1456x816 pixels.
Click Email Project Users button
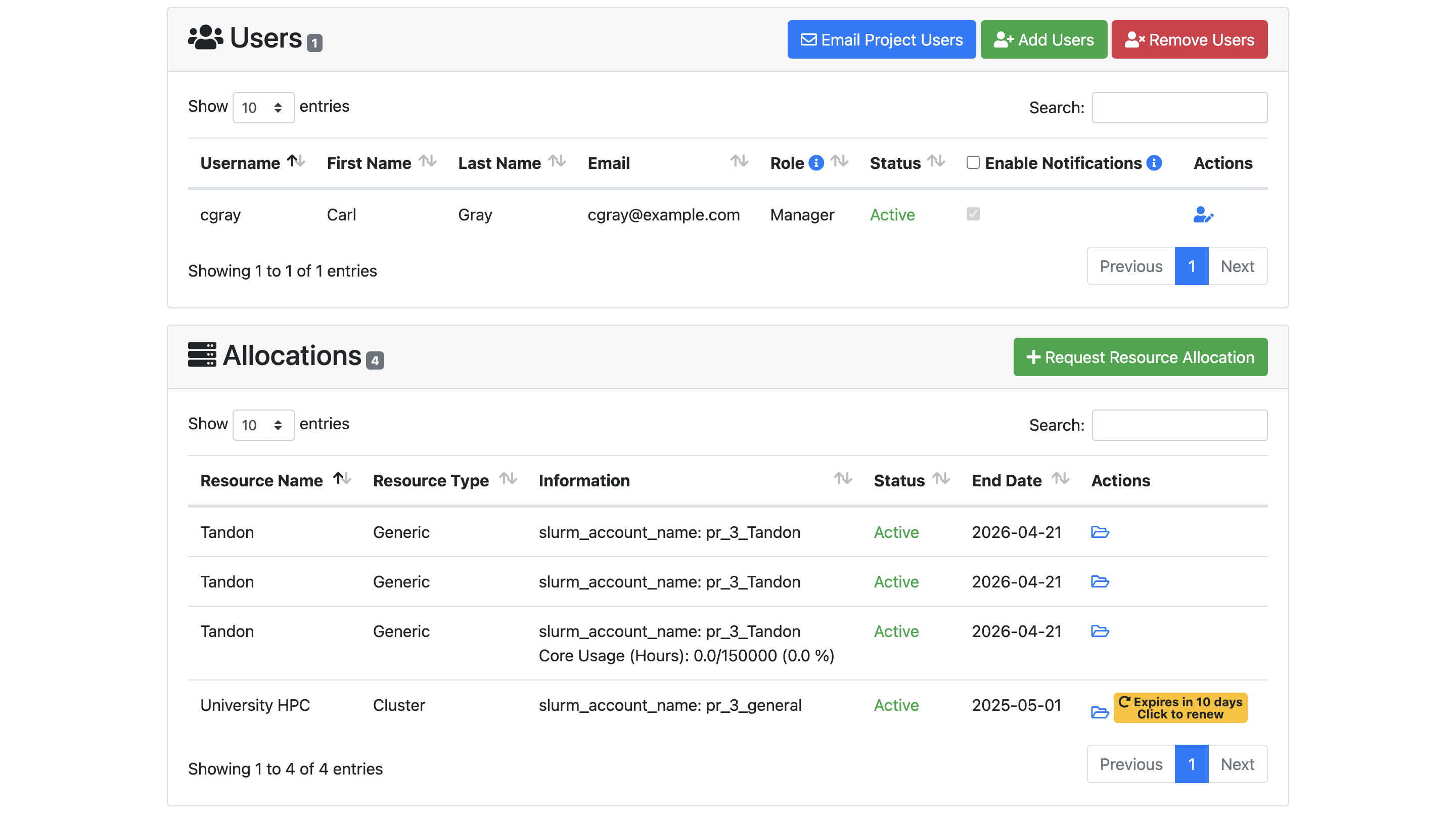(881, 39)
